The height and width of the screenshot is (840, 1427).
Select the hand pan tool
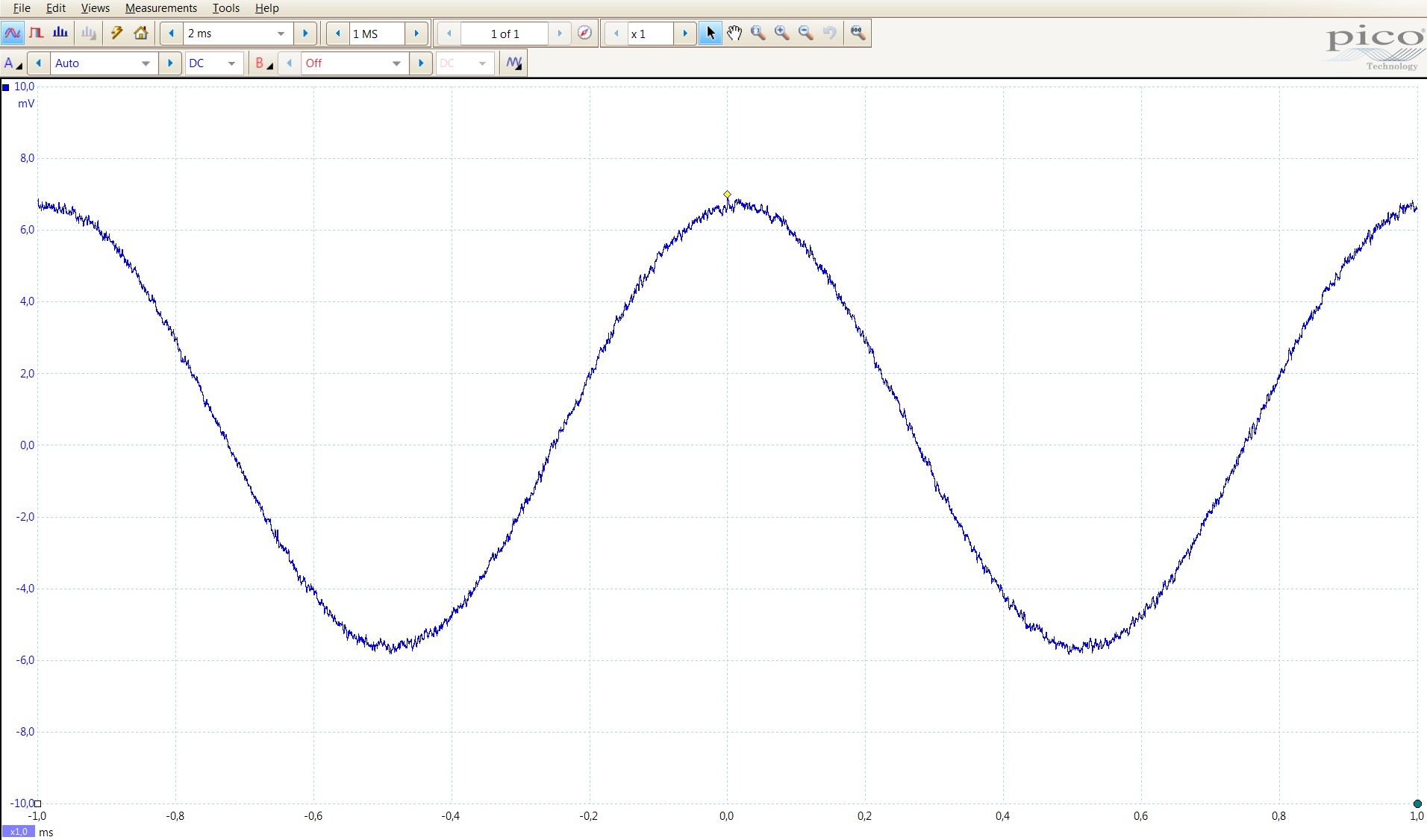pyautogui.click(x=734, y=34)
